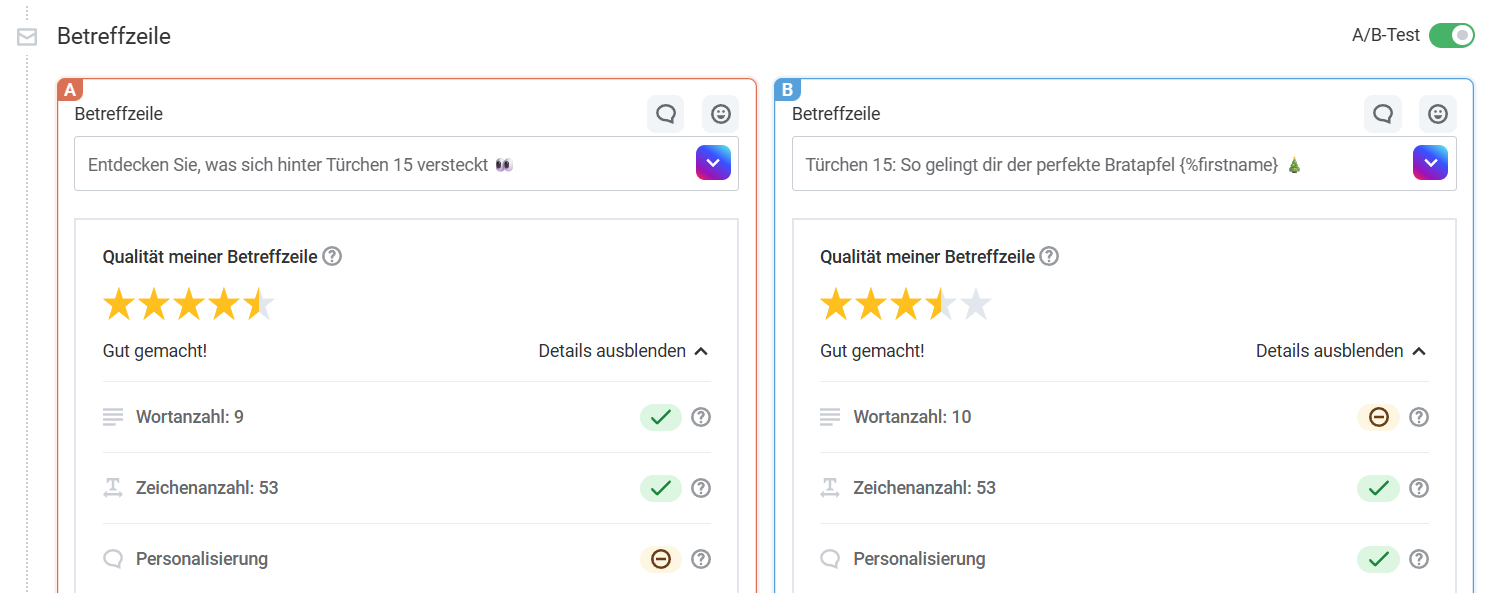
Task: Open AI suggestions dropdown in variant A field
Action: pos(713,163)
